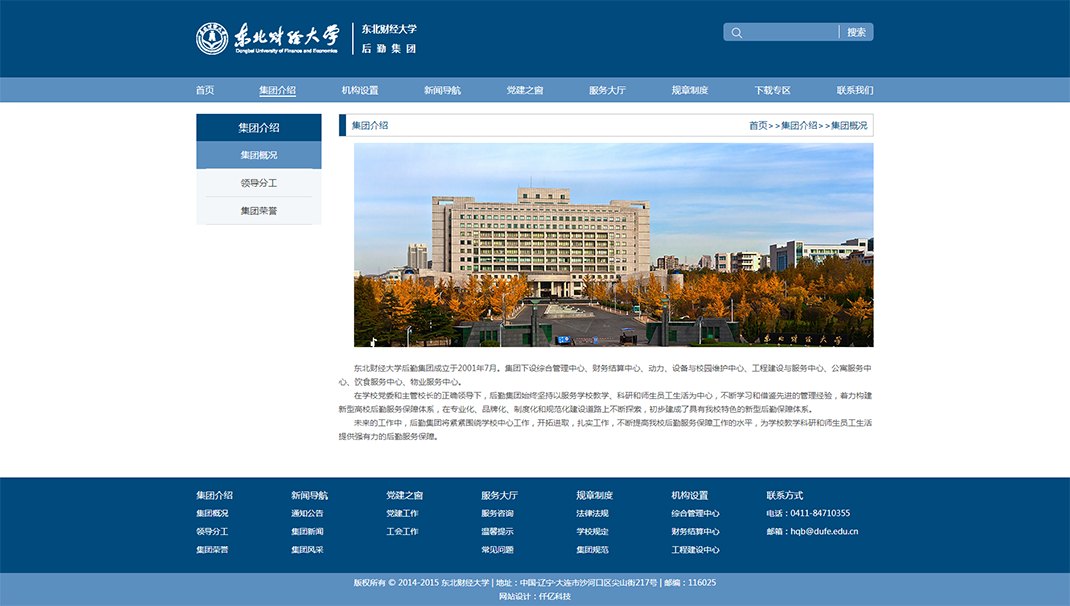The height and width of the screenshot is (606, 1070).
Task: Open 机构设置 in the top navigation
Action: coord(360,90)
